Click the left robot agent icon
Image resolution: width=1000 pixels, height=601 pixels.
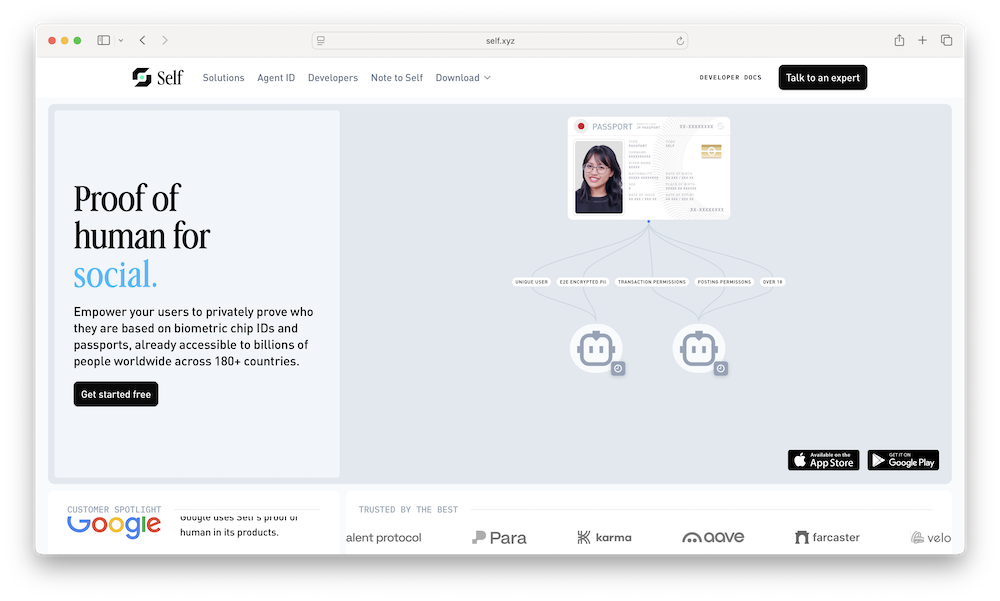click(596, 349)
